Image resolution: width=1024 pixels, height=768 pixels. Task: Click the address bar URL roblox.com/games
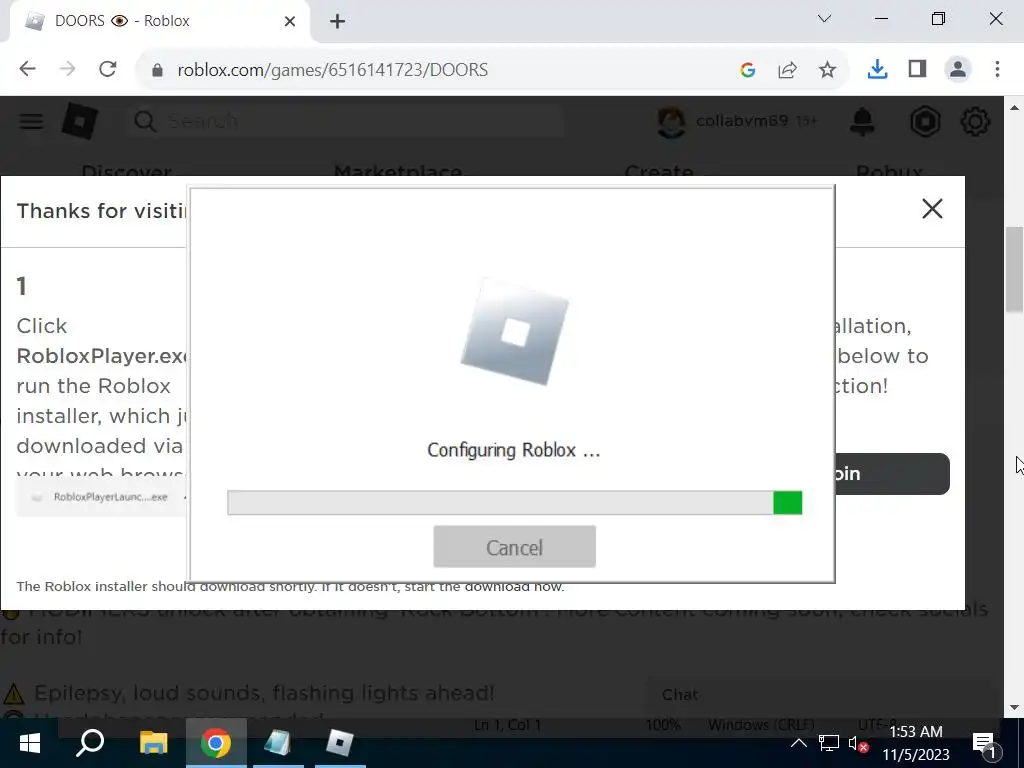(x=332, y=70)
